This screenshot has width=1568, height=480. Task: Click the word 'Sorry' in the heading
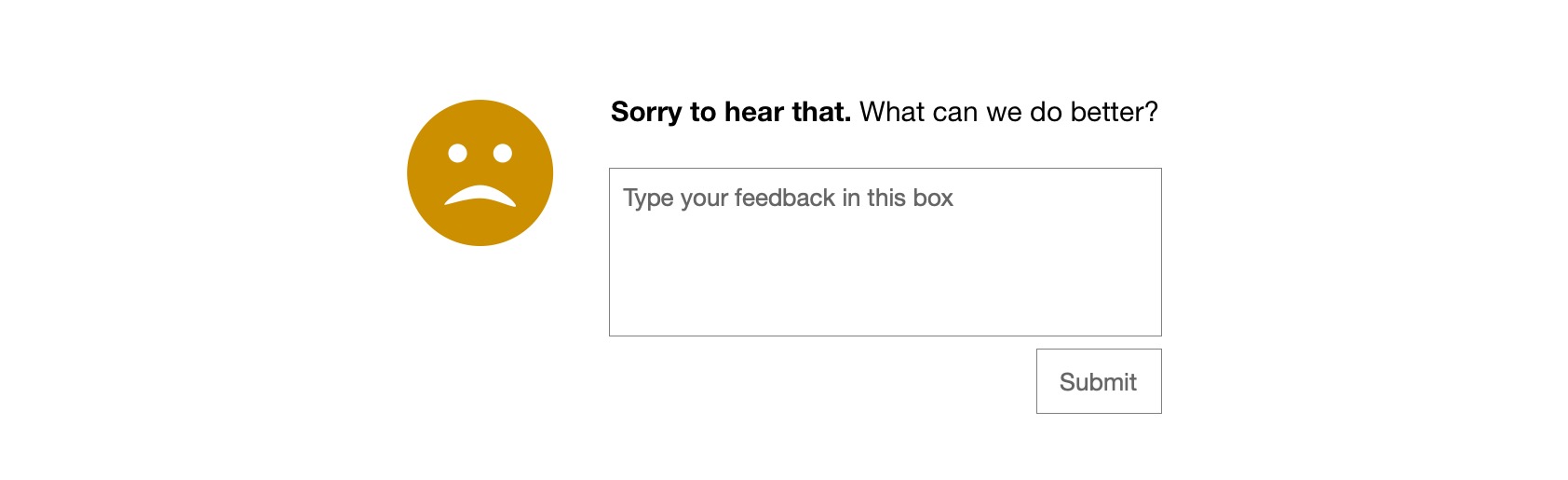(x=646, y=113)
